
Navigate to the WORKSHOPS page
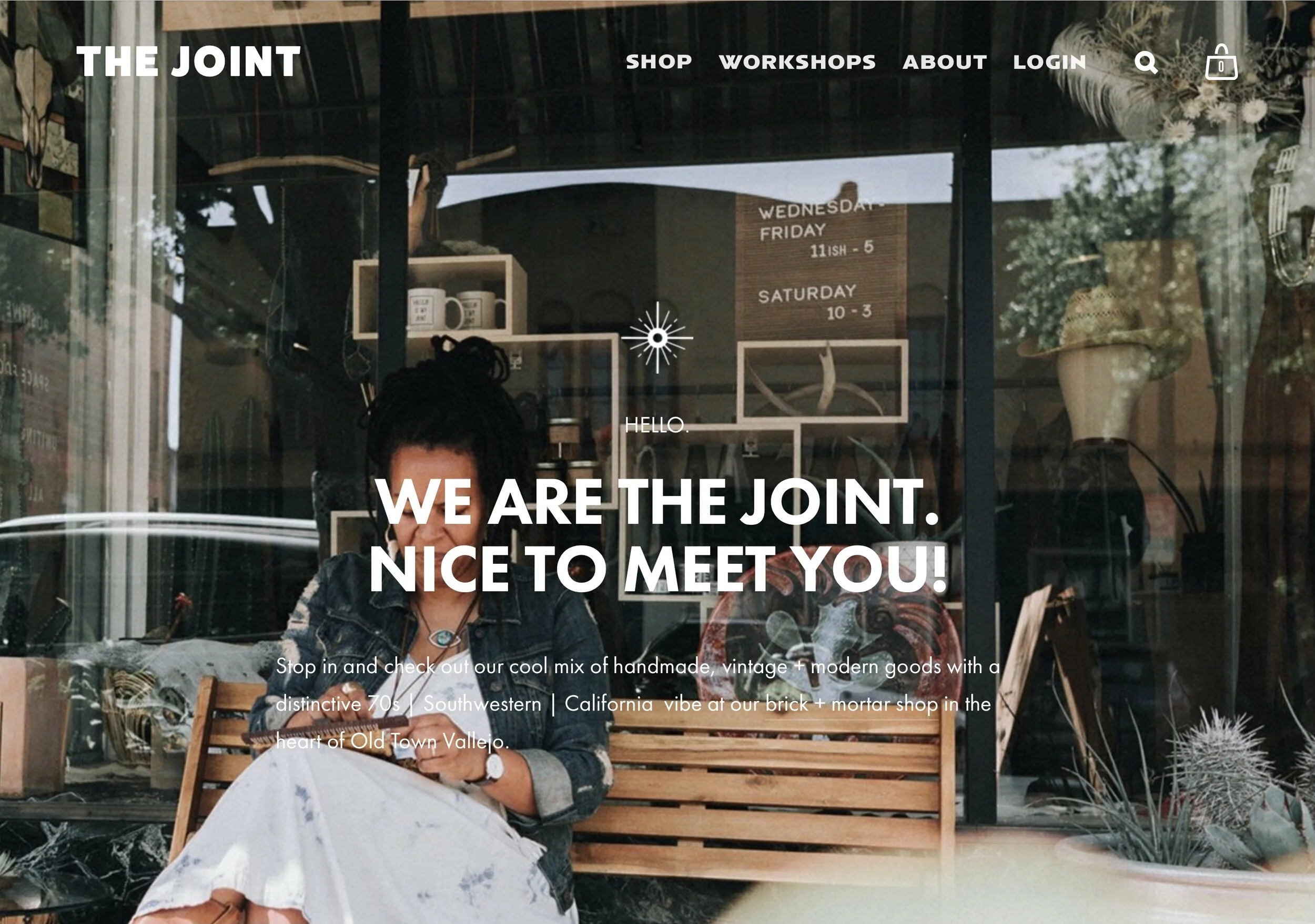tap(797, 62)
